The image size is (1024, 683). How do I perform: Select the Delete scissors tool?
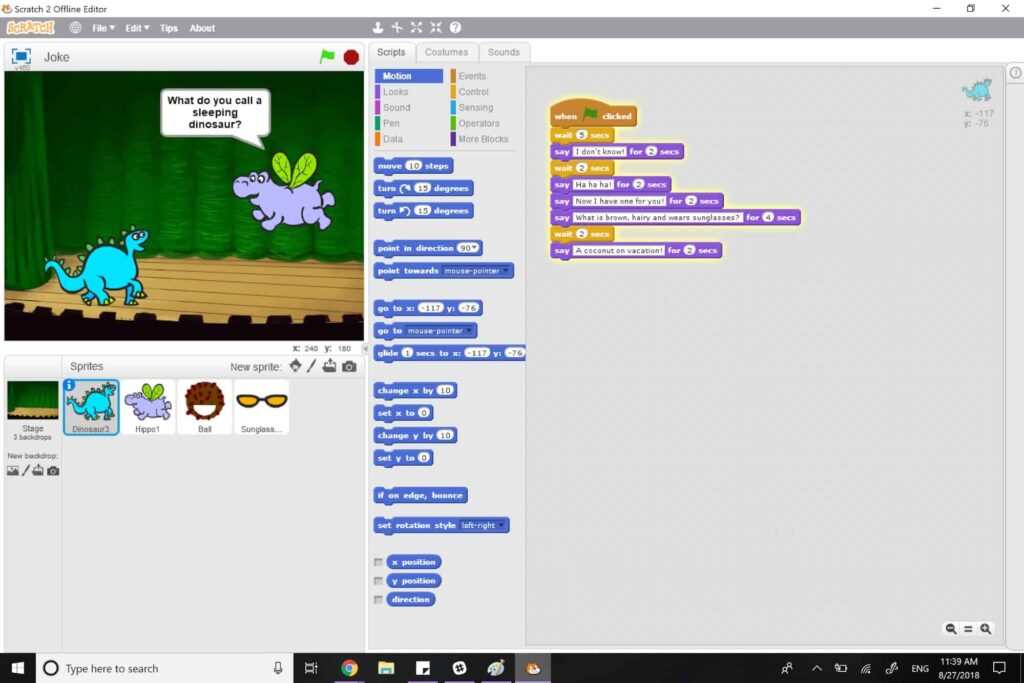coord(397,27)
